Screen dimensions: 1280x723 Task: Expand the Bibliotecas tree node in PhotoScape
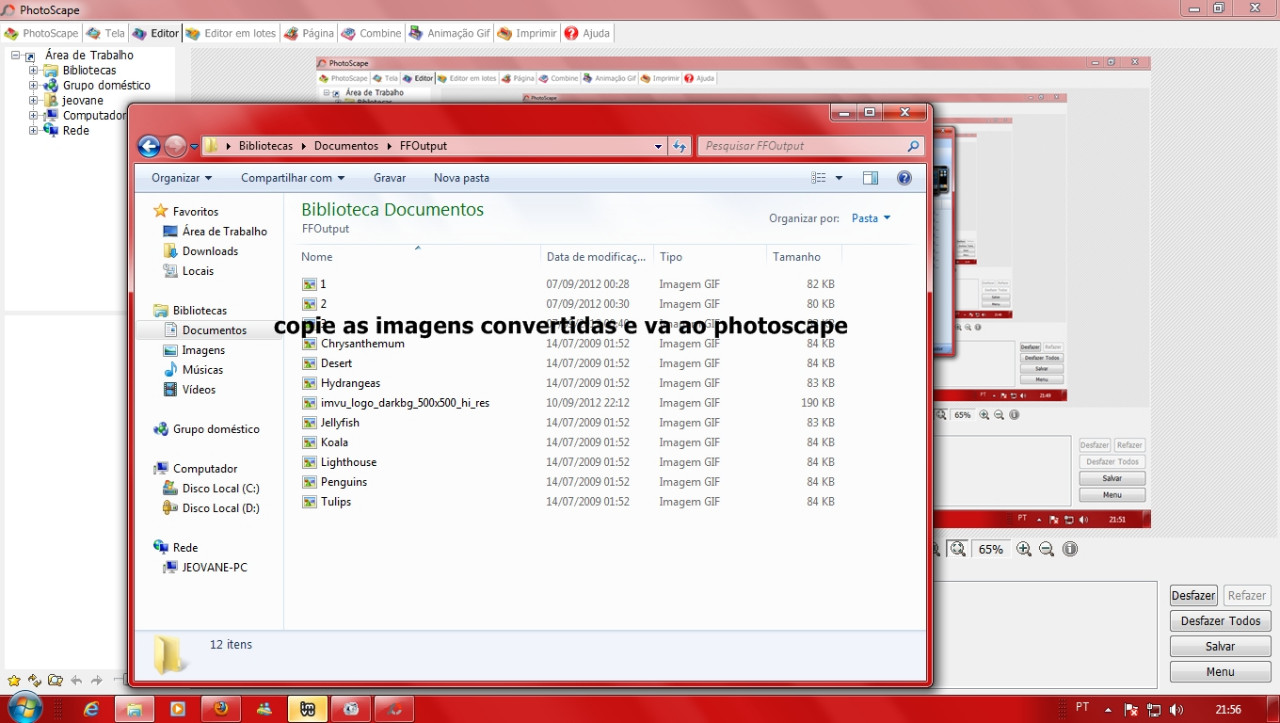pyautogui.click(x=33, y=71)
